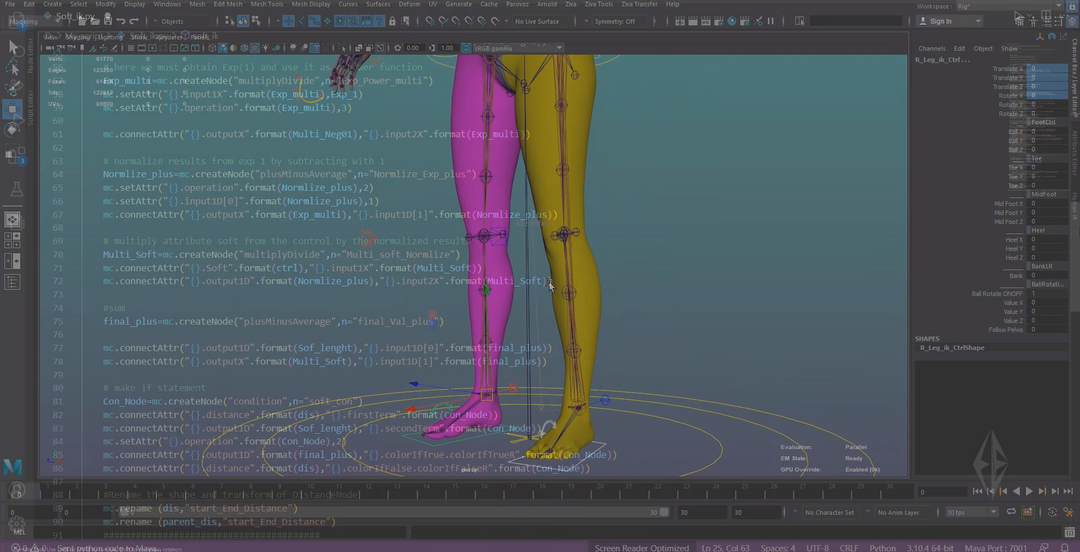This screenshot has width=1080, height=552.
Task: Click the Undo arrow in the shelf
Action: point(119,20)
